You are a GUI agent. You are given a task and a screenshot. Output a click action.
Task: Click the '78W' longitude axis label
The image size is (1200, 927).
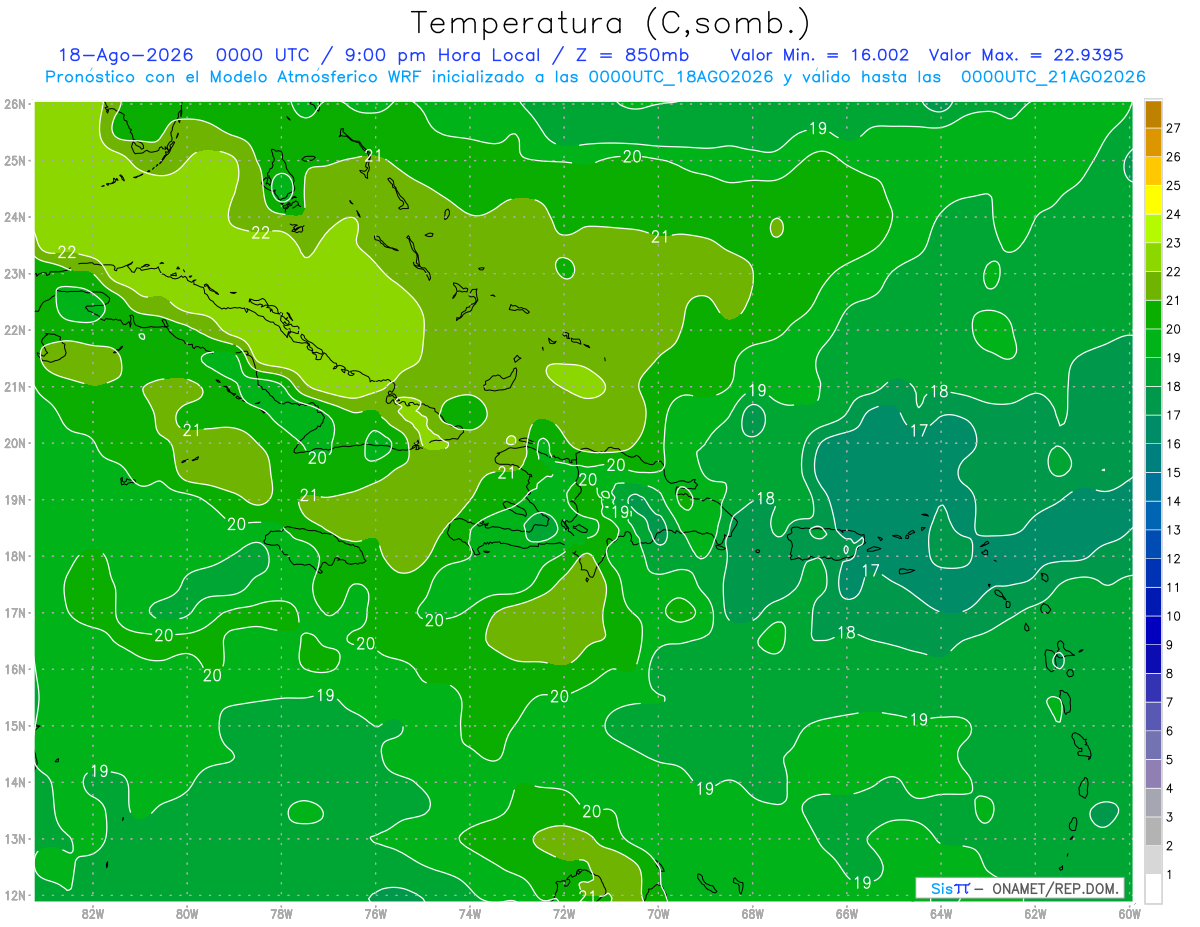(281, 912)
